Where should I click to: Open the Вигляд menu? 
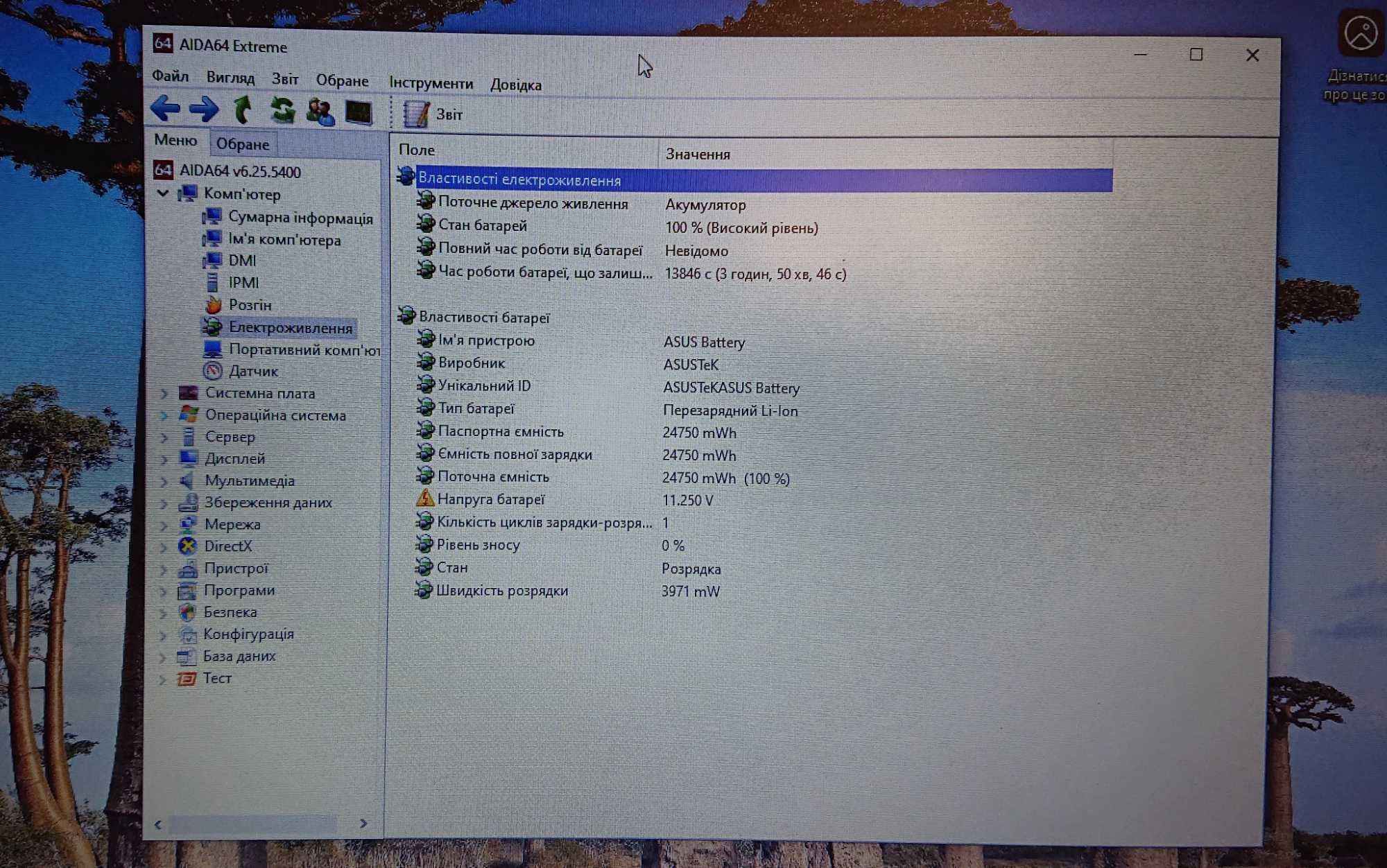click(x=230, y=78)
